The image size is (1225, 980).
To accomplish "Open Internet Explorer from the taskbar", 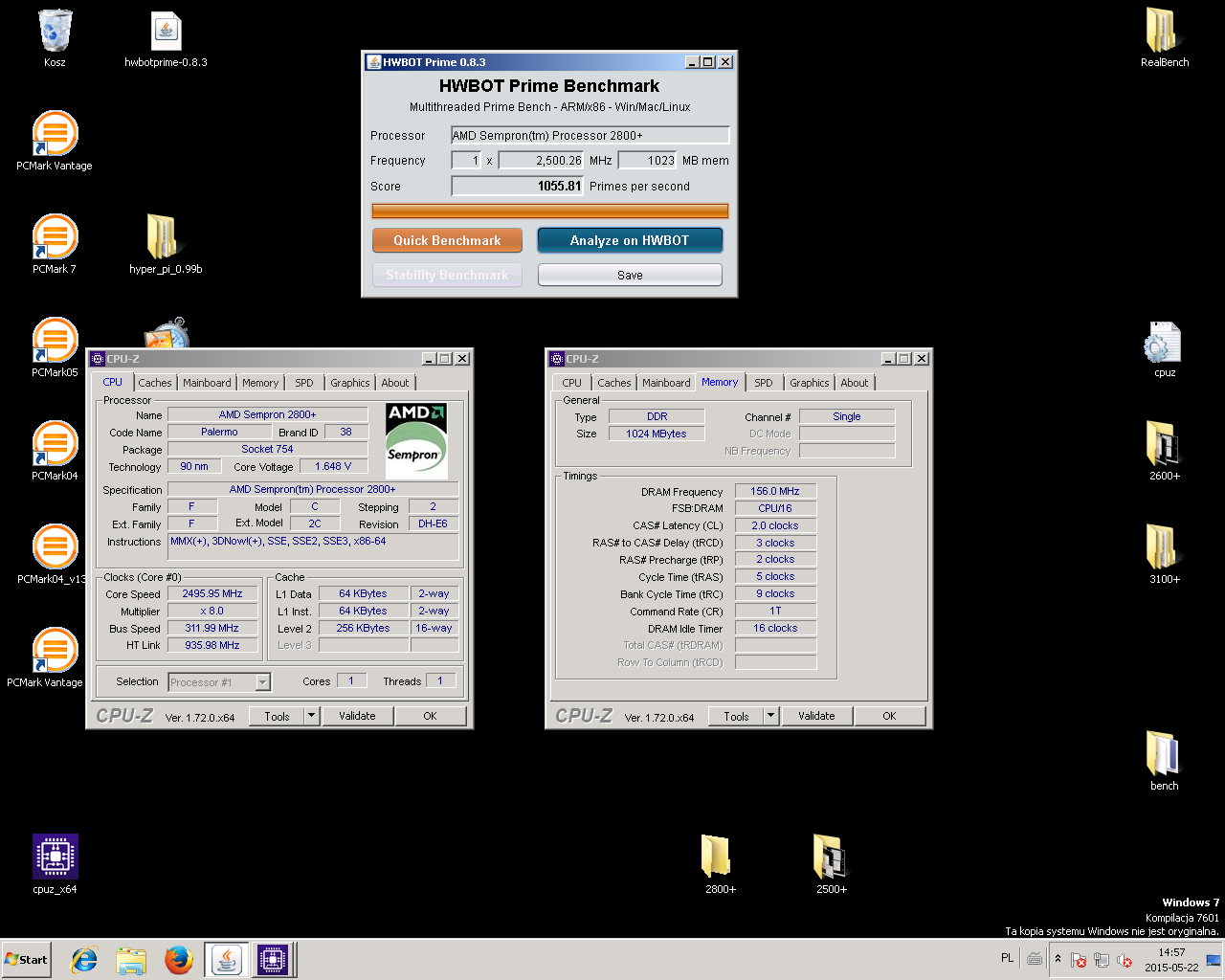I will click(85, 960).
